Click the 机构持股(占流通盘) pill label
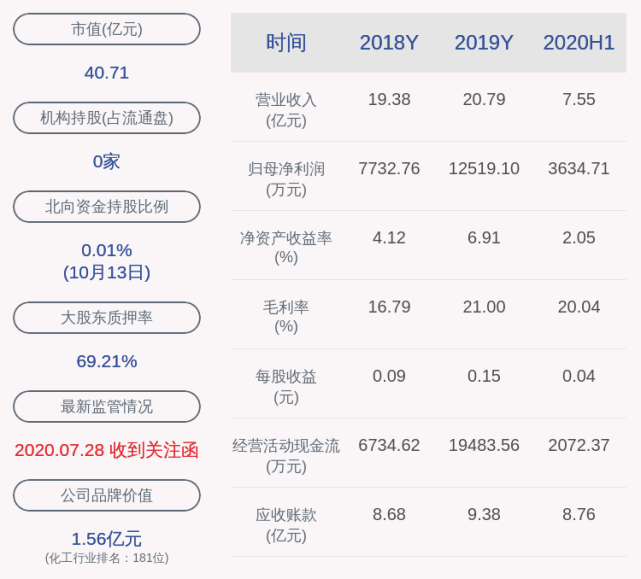Screen dimensions: 641x579 point(107,118)
